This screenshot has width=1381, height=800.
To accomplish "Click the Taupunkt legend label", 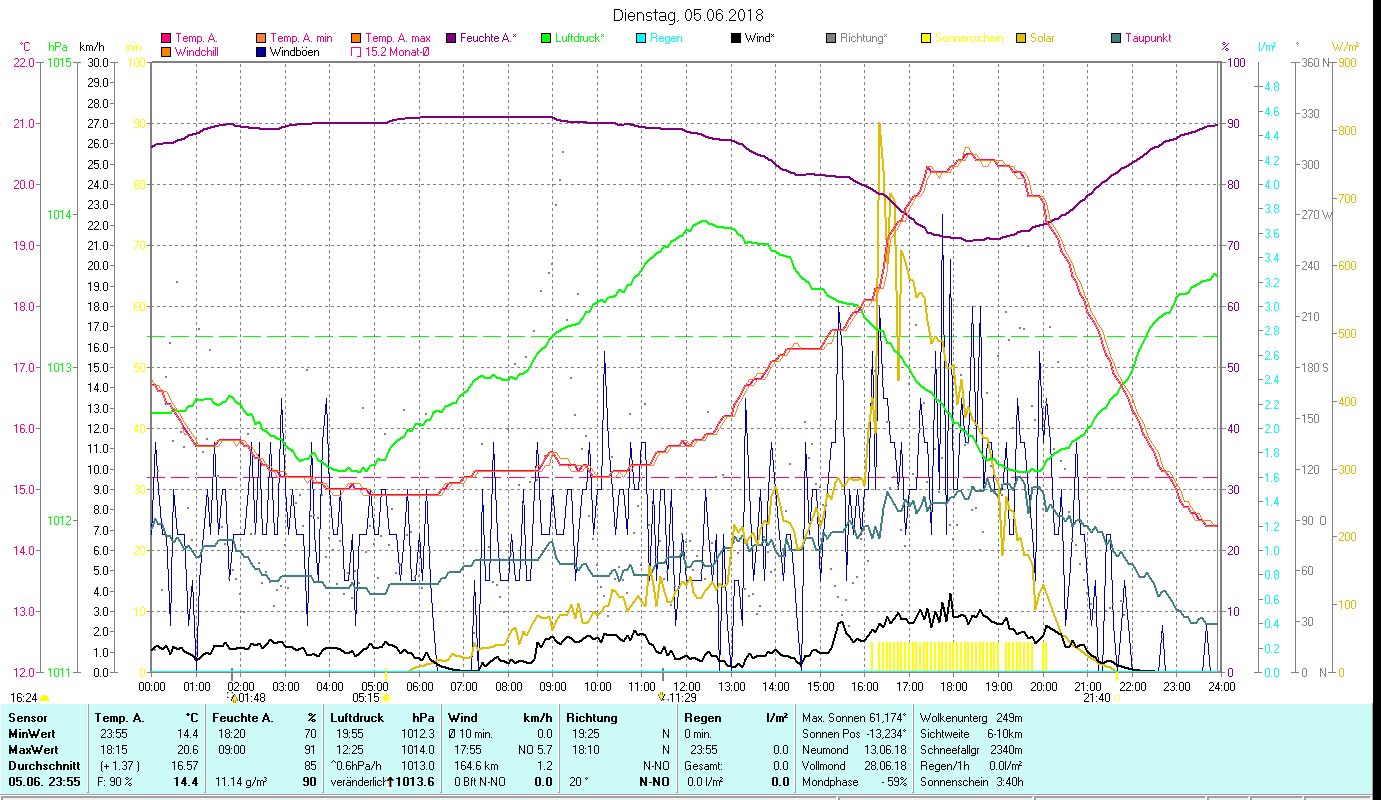I will (x=1148, y=38).
